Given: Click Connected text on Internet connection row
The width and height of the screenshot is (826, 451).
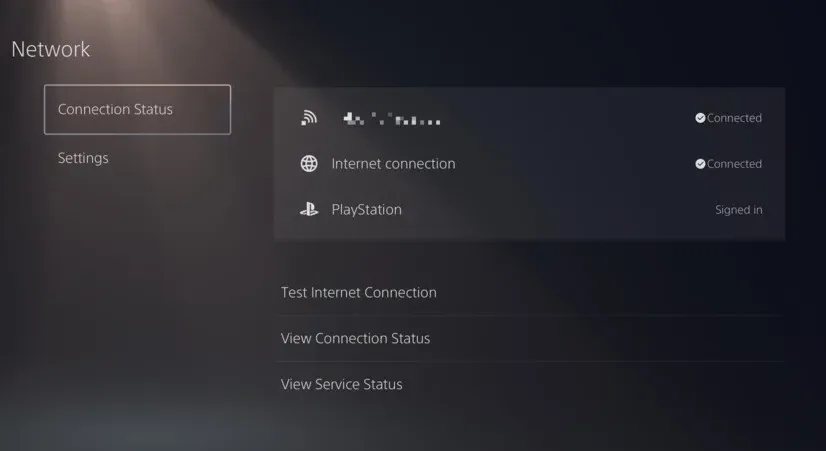Looking at the screenshot, I should click(x=734, y=164).
